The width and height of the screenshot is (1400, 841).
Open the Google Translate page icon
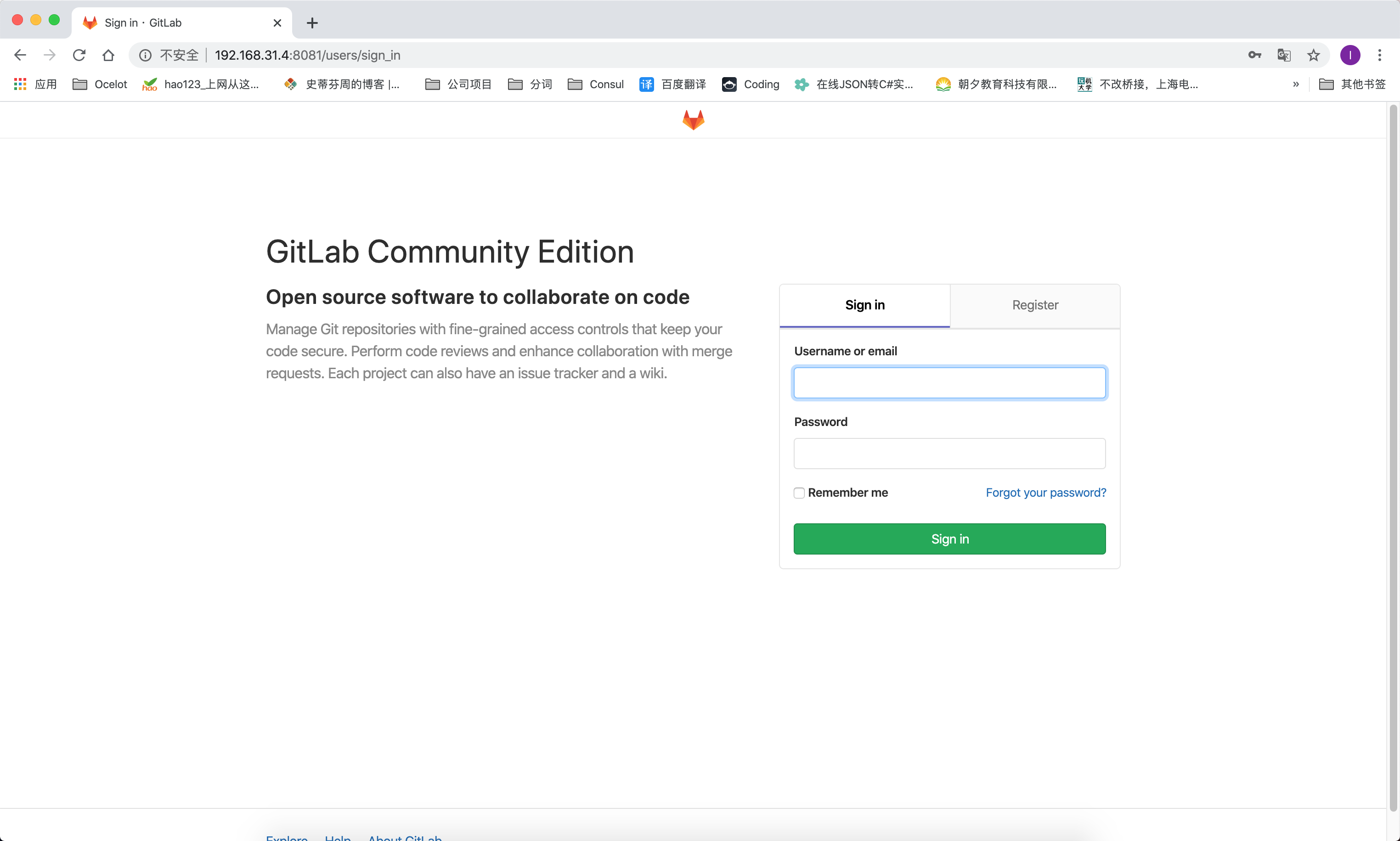(1284, 55)
